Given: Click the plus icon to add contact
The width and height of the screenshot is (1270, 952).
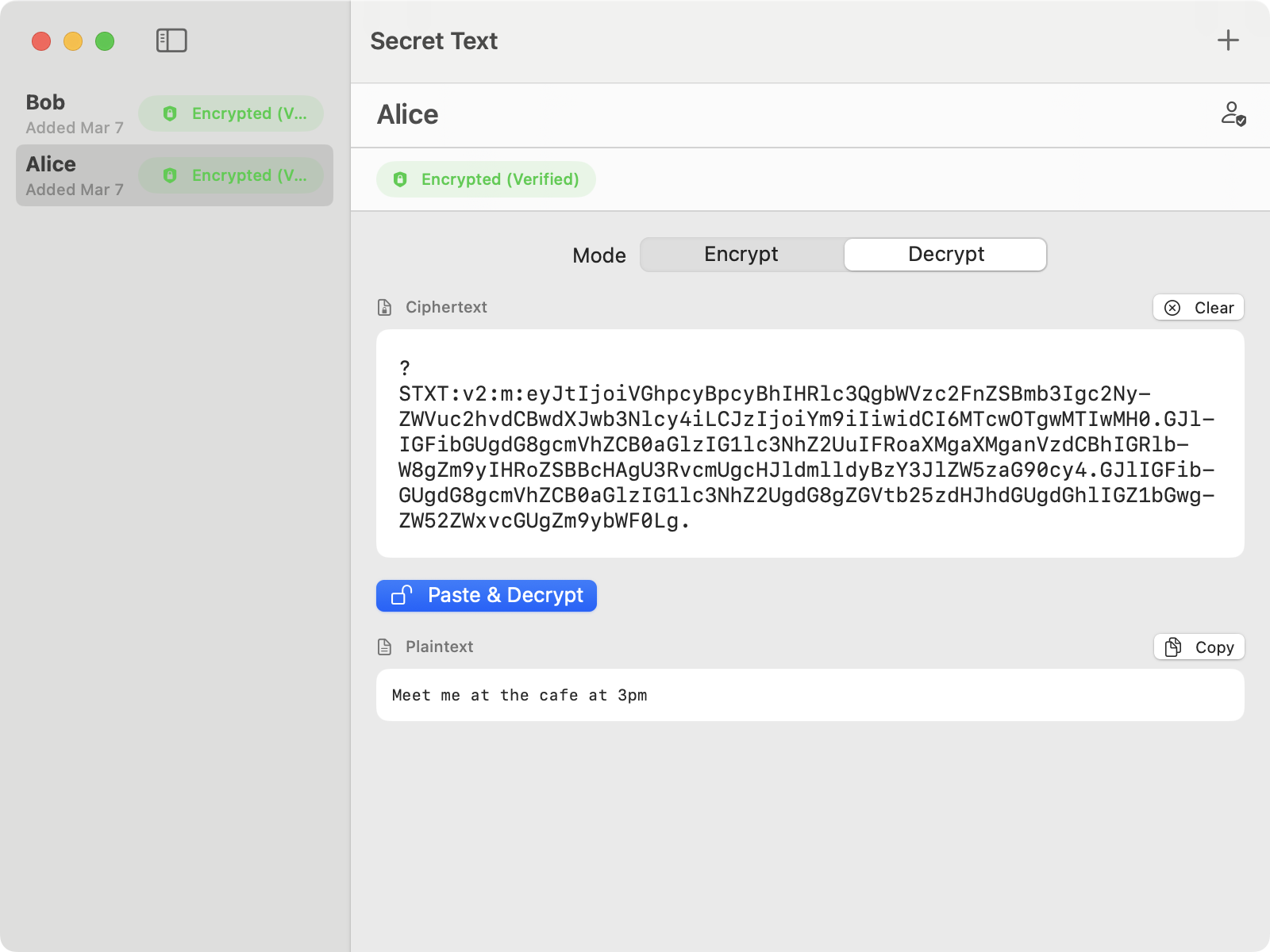Looking at the screenshot, I should click(x=1228, y=40).
